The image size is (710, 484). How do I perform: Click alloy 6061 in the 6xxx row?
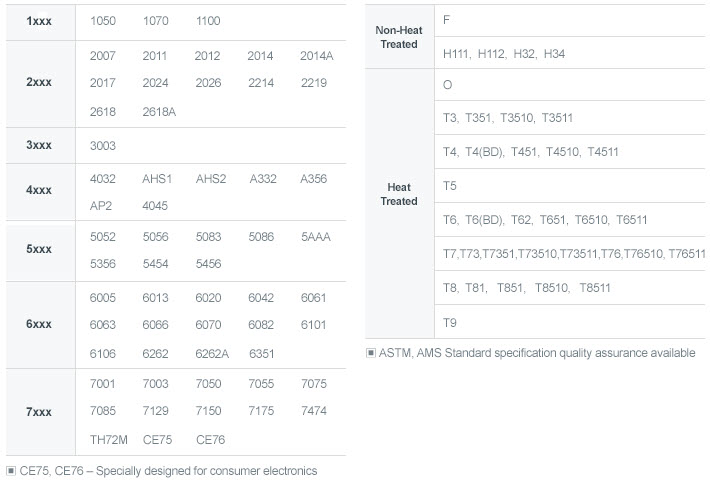tap(313, 297)
